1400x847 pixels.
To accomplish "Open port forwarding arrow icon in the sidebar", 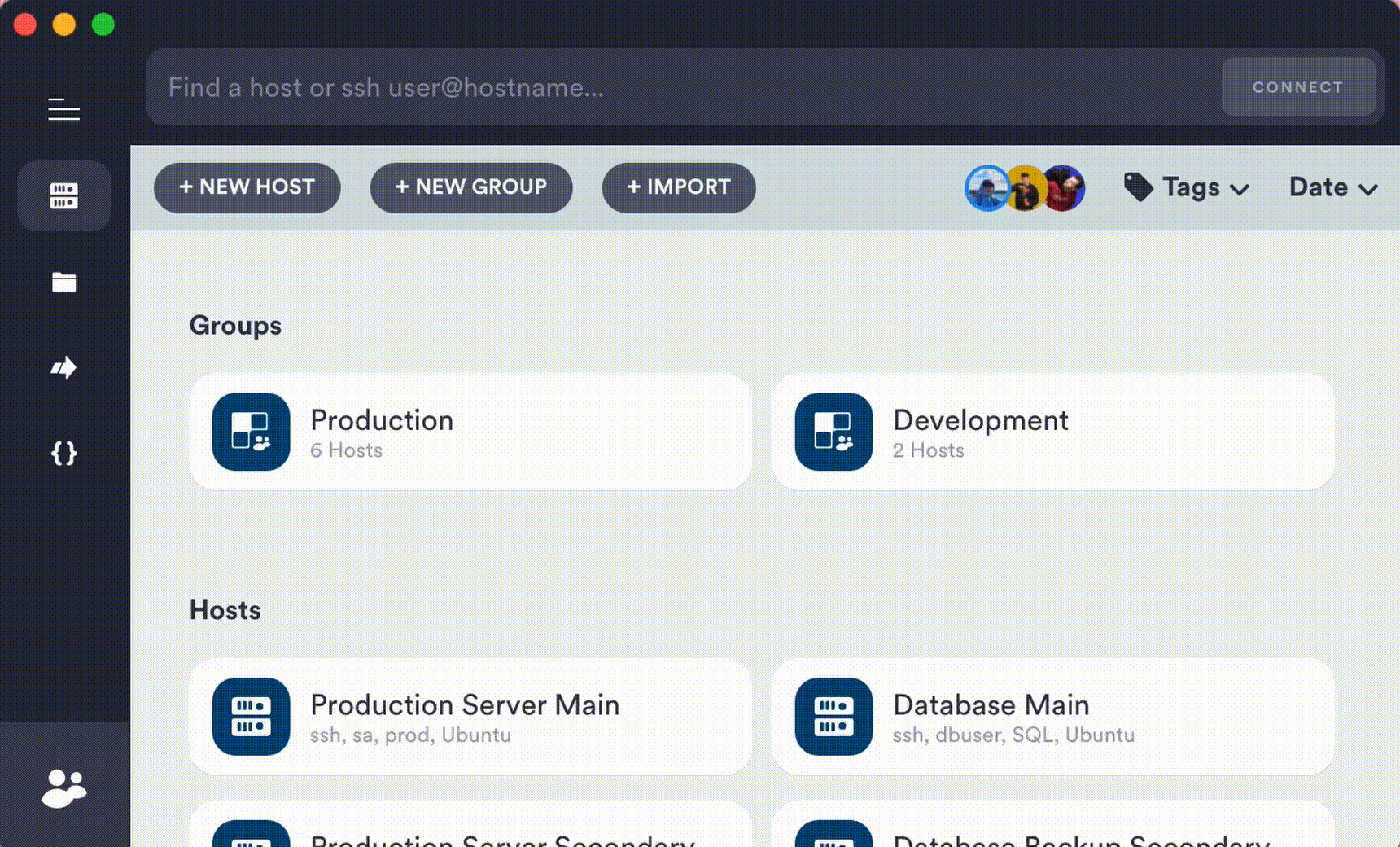I will coord(63,368).
